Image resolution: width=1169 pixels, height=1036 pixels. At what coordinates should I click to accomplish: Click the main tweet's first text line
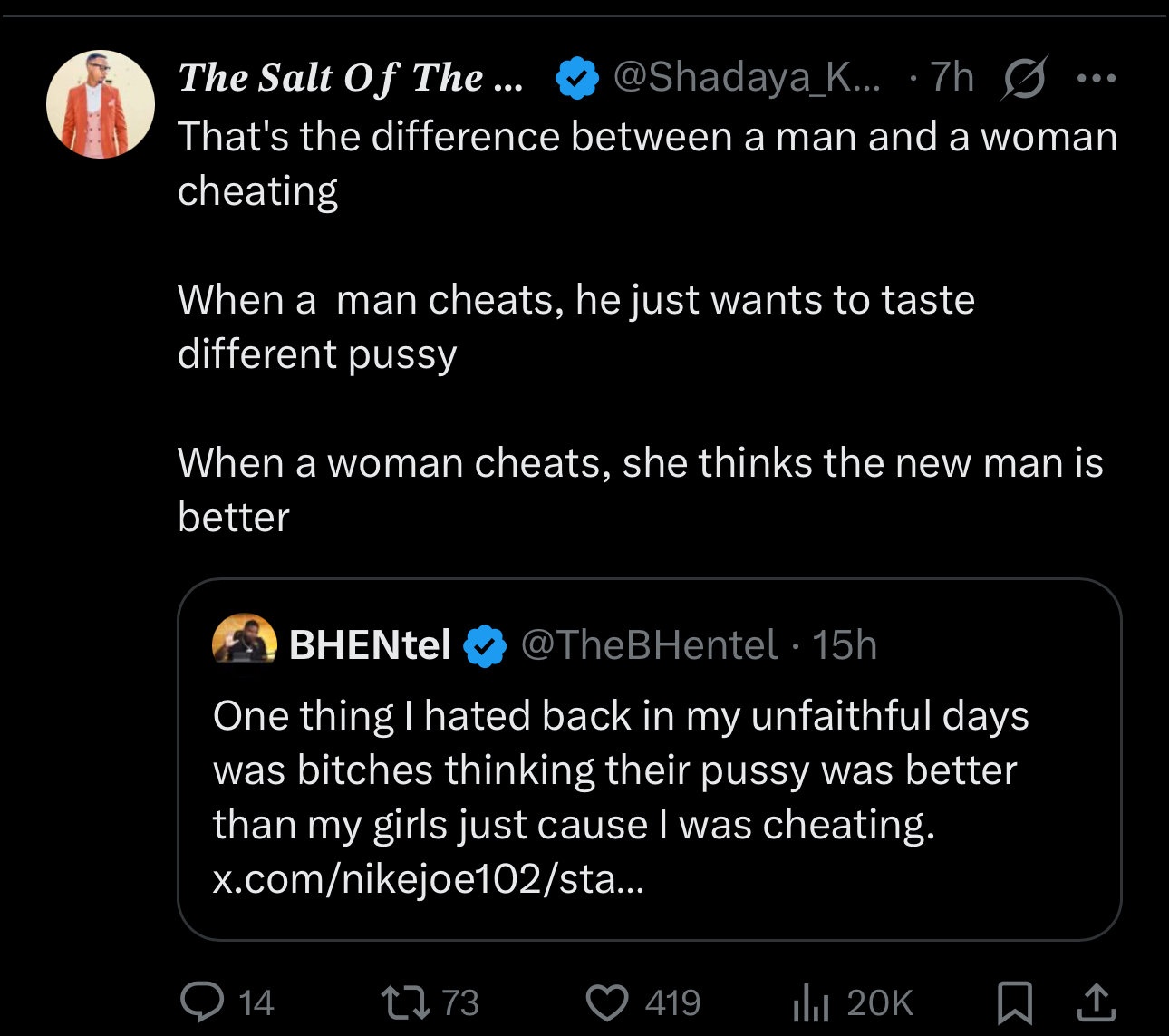coord(647,137)
